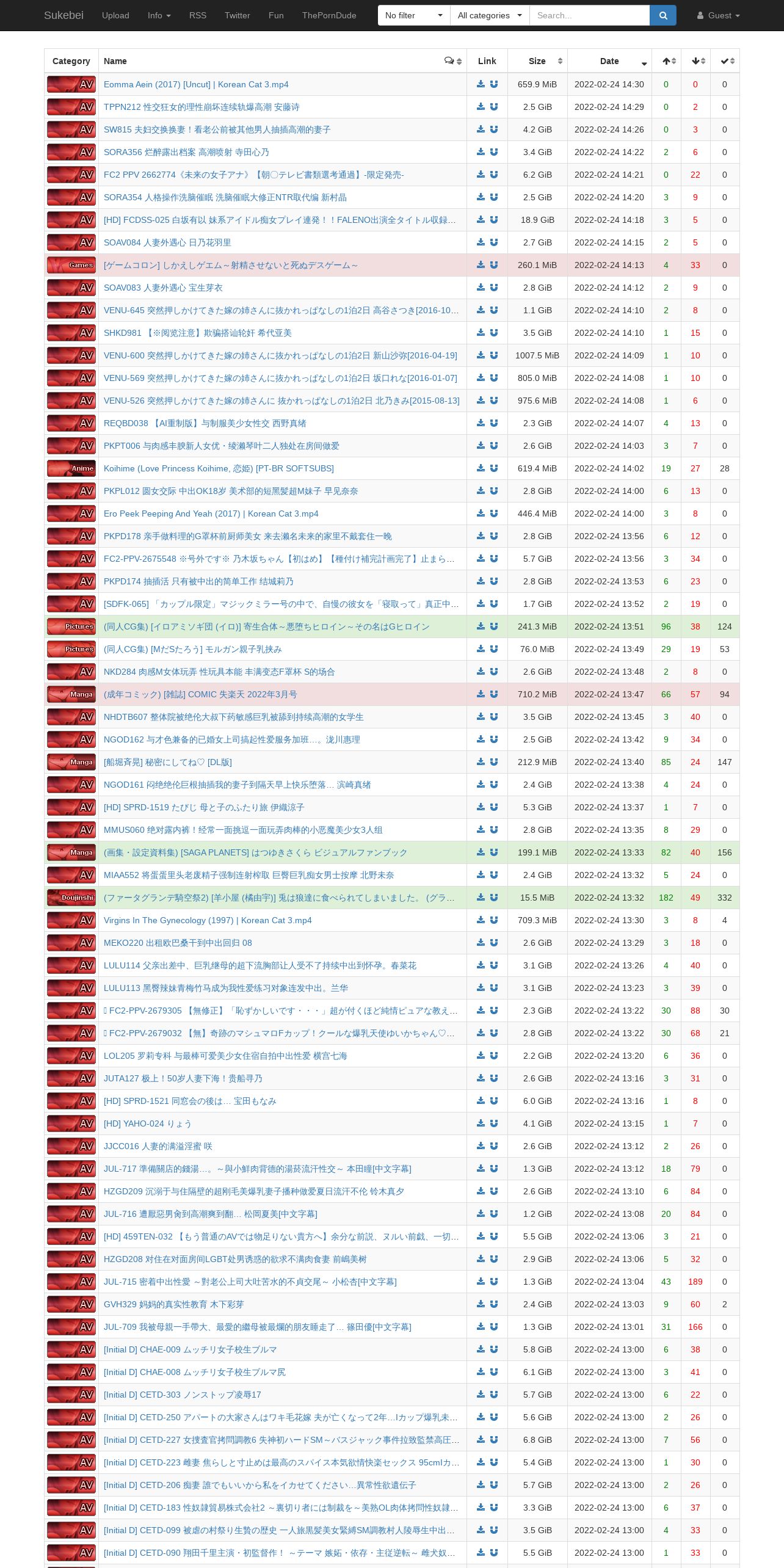The image size is (784, 1568).
Task: Open magnet link for Koihime row
Action: 494,468
